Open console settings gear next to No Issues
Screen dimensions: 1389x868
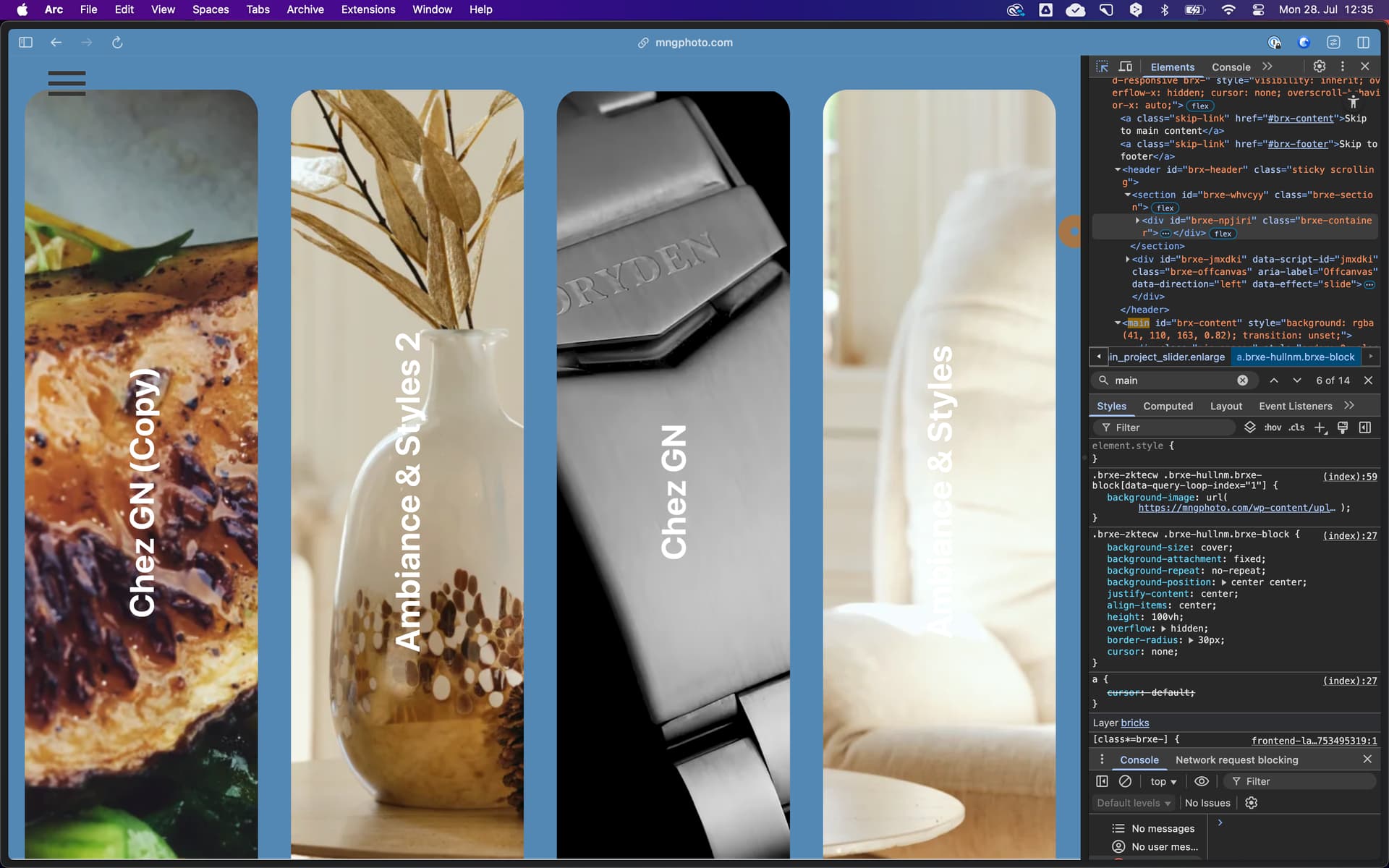pos(1251,803)
